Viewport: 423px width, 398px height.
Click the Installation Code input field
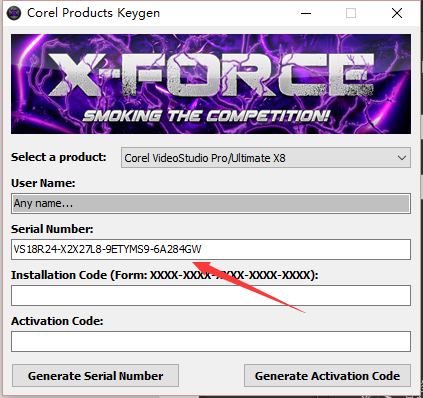click(211, 295)
